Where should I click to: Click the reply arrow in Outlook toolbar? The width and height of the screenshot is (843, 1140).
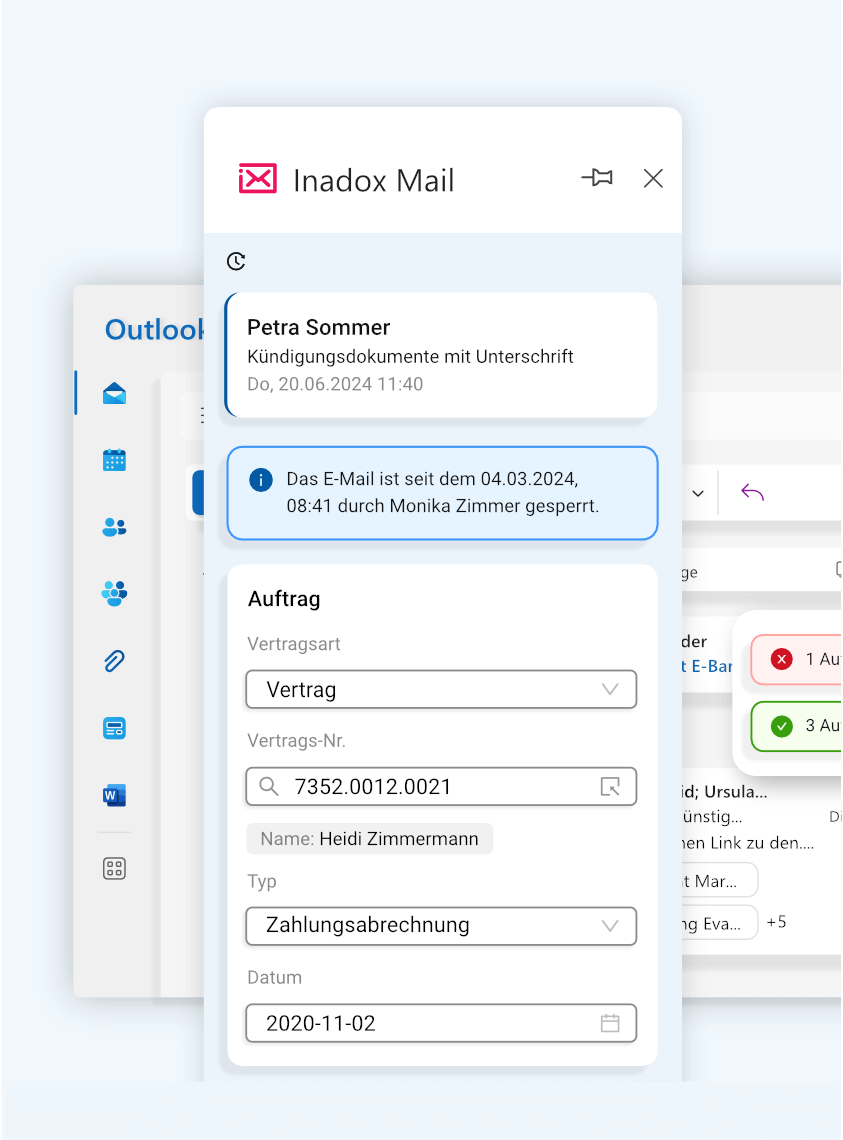tap(753, 493)
